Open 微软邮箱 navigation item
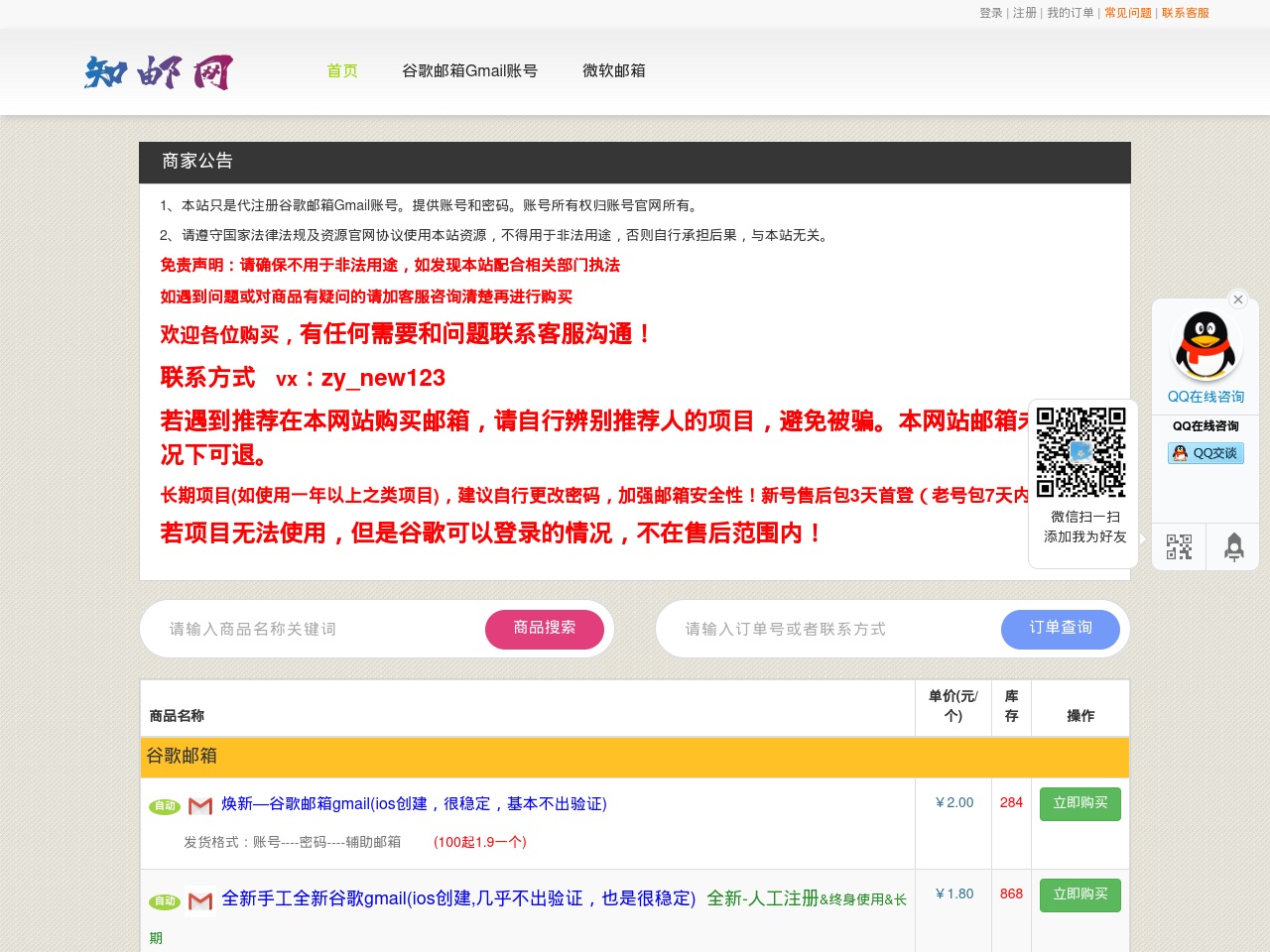 click(614, 70)
